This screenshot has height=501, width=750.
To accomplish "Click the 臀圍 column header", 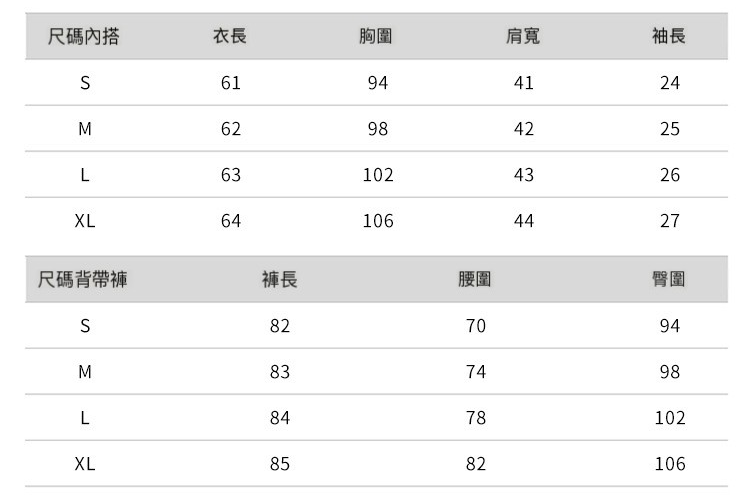I will 669,280.
